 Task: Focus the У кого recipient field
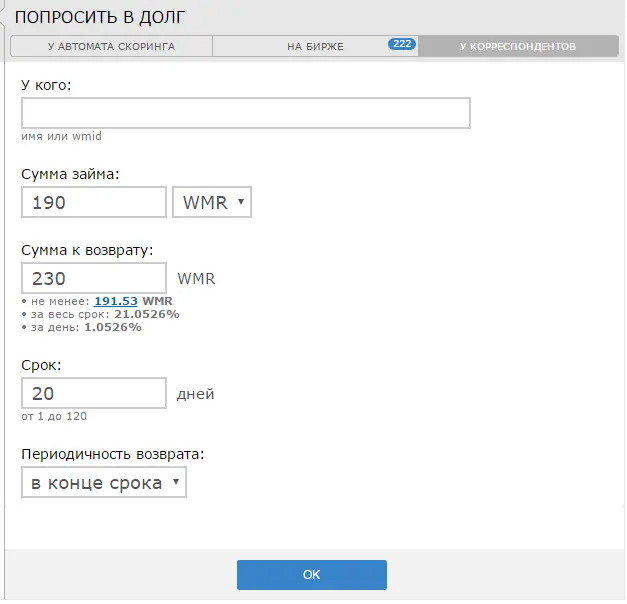pos(246,113)
